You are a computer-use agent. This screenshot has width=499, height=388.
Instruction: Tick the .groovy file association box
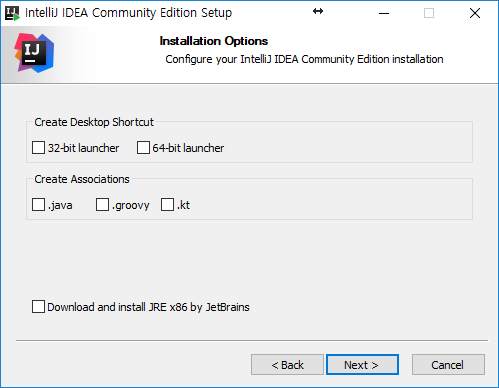(x=102, y=205)
